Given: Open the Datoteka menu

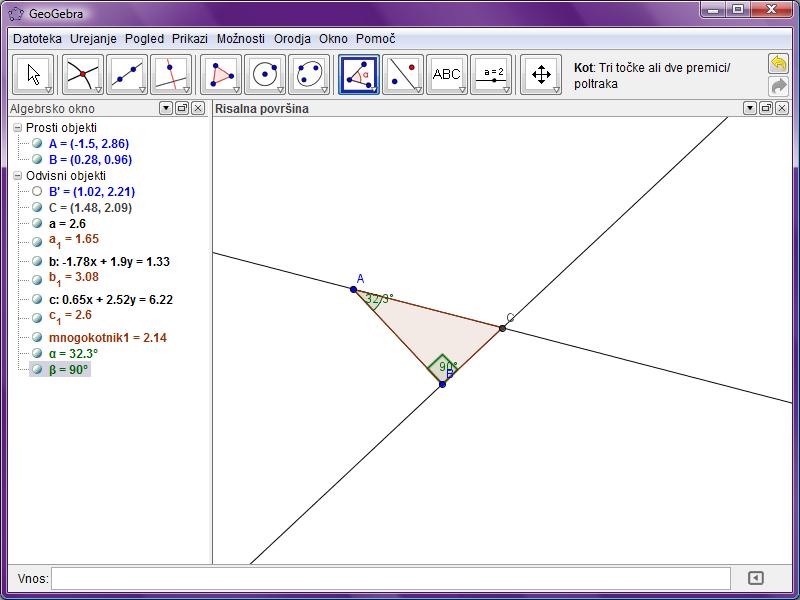Looking at the screenshot, I should [37, 39].
